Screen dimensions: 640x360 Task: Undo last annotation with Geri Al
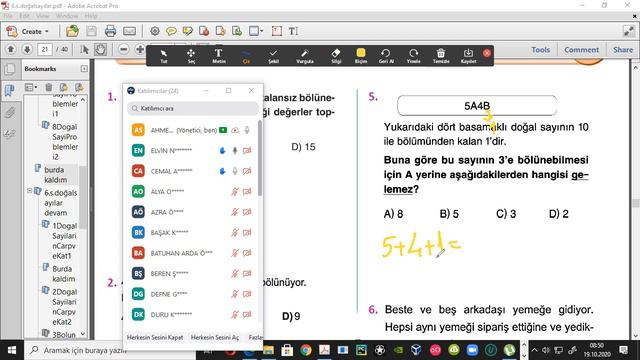386,56
